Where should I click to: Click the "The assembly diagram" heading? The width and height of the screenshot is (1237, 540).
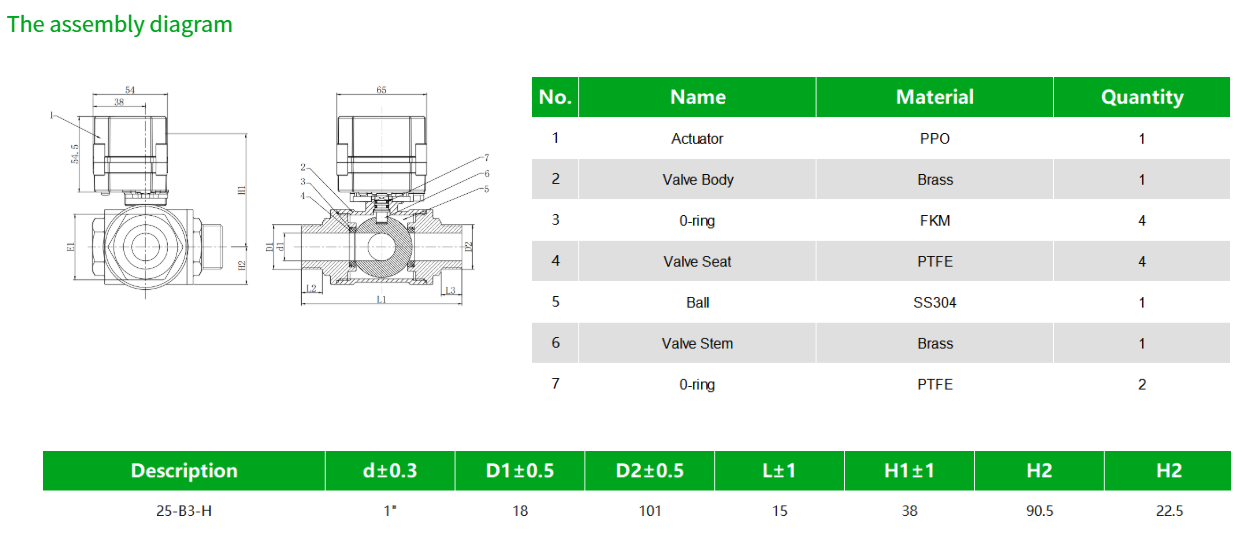click(120, 24)
